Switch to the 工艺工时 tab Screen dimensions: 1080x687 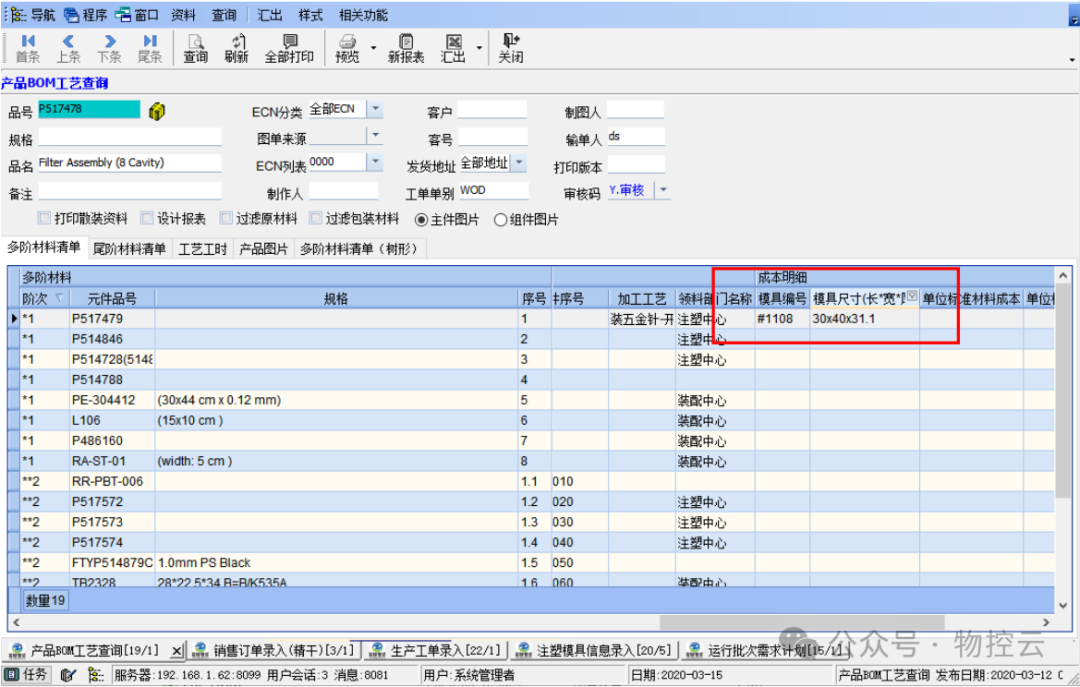[202, 249]
